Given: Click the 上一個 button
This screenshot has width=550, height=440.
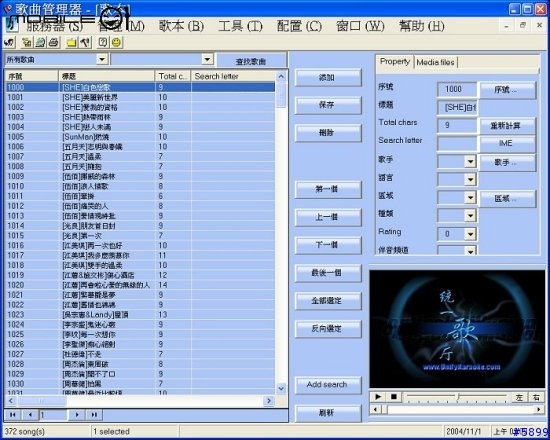Looking at the screenshot, I should tap(328, 217).
